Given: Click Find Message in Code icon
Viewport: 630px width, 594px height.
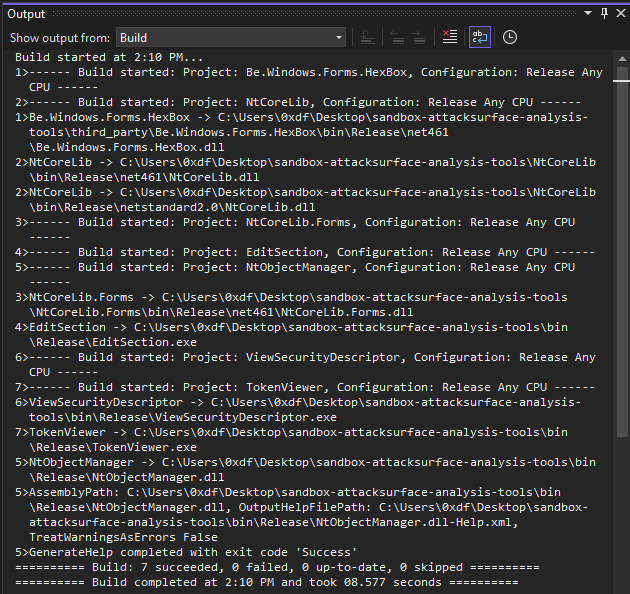Looking at the screenshot, I should point(369,37).
